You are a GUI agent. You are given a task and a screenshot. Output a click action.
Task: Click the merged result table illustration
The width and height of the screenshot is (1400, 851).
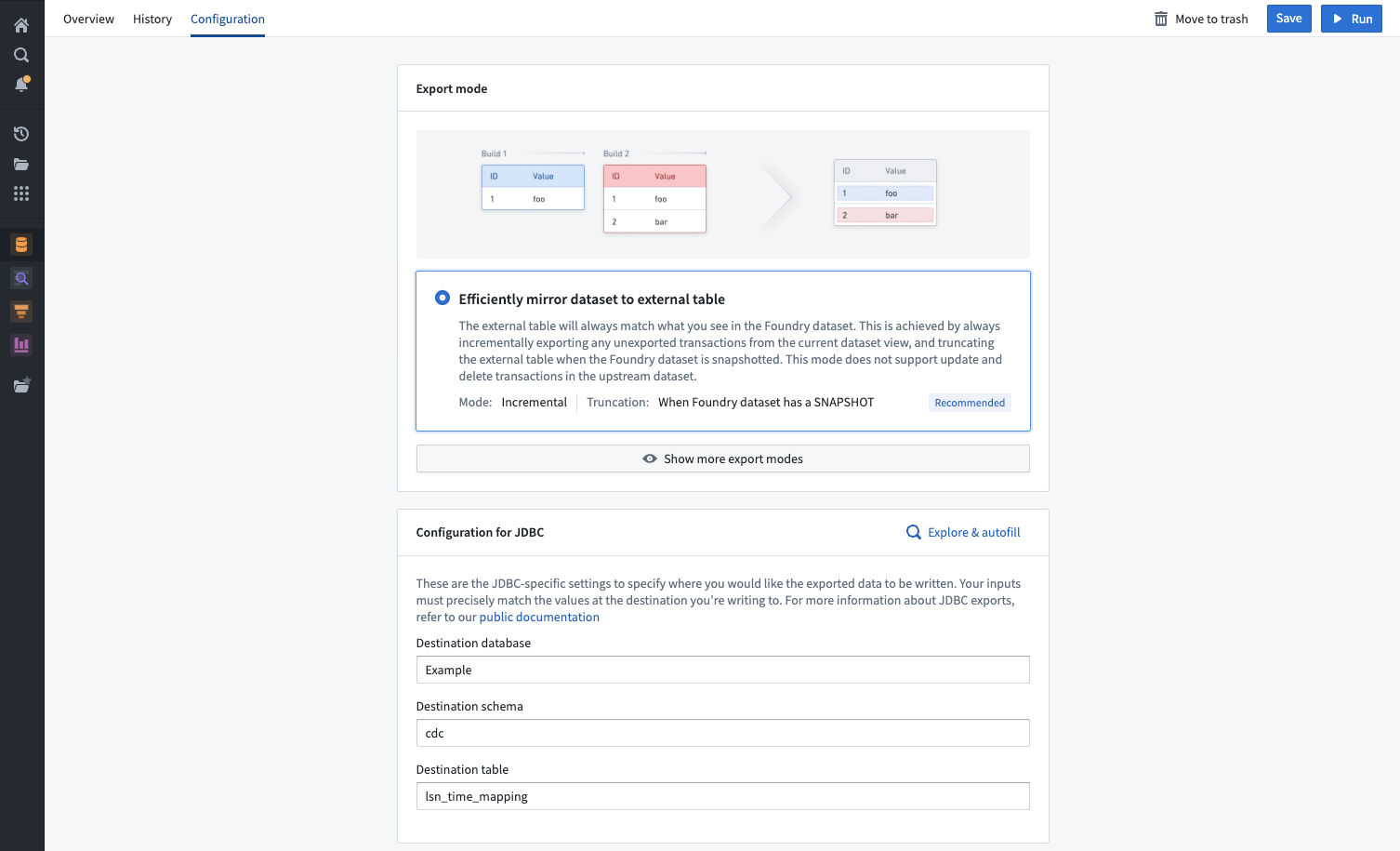885,193
